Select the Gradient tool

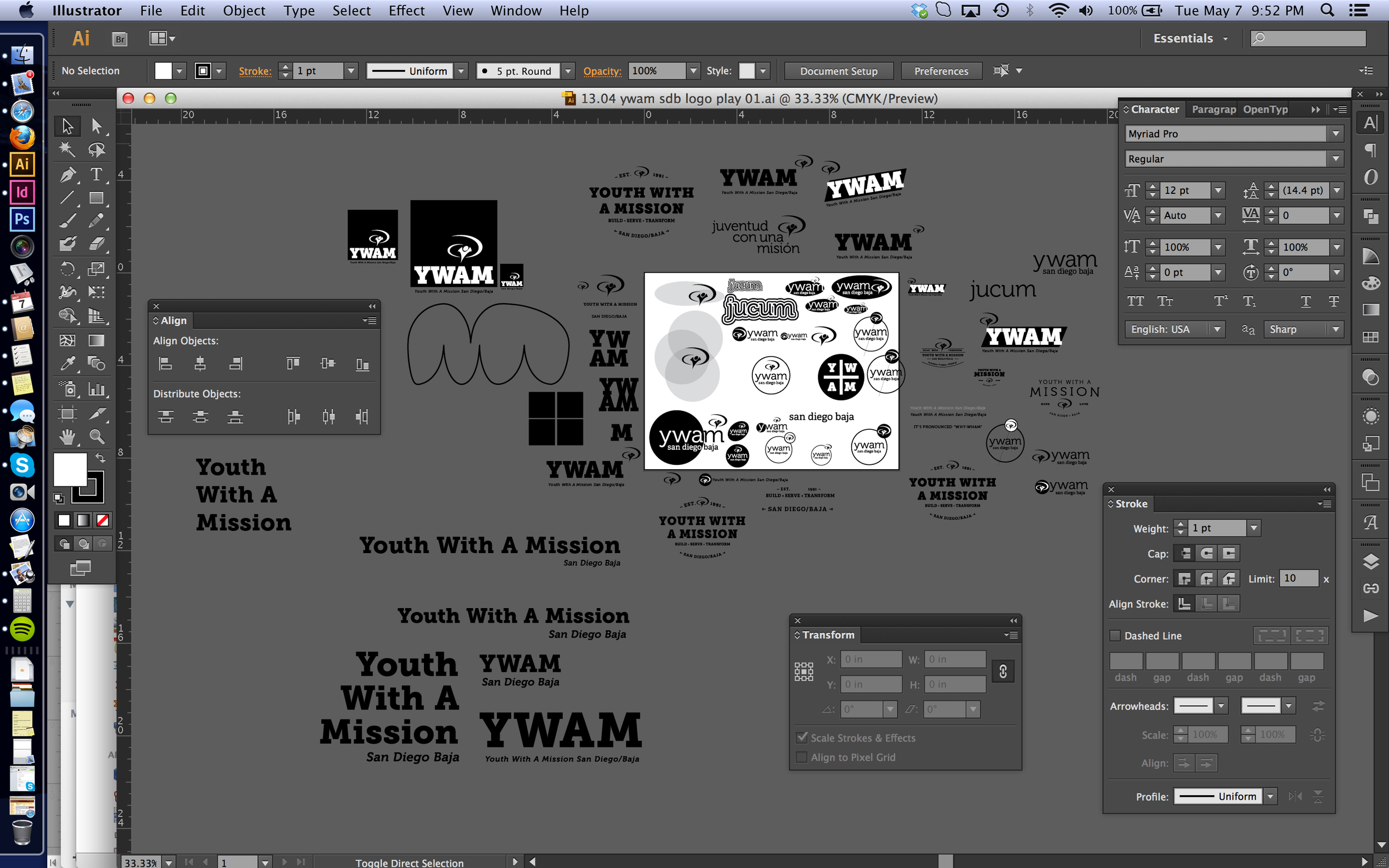tap(97, 340)
